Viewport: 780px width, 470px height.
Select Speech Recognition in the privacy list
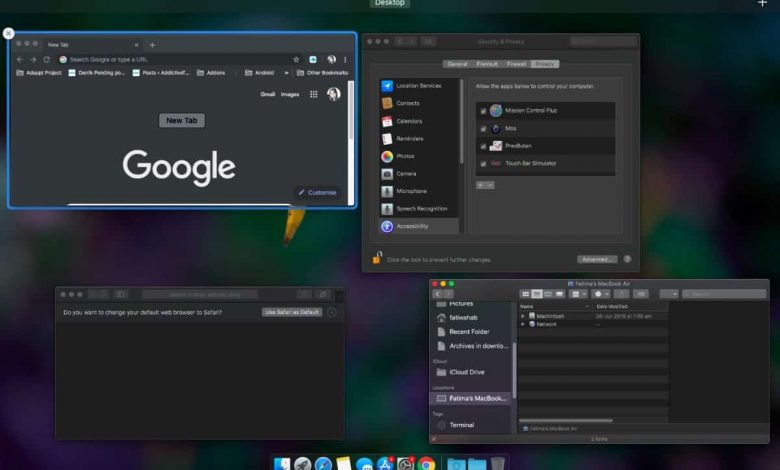point(419,208)
